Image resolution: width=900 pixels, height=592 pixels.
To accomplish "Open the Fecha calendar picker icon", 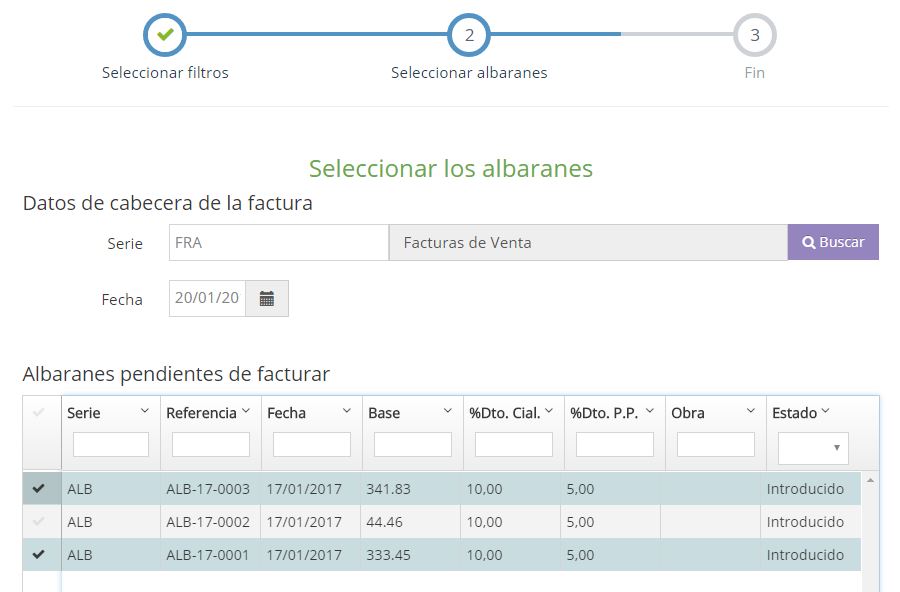I will tap(267, 299).
